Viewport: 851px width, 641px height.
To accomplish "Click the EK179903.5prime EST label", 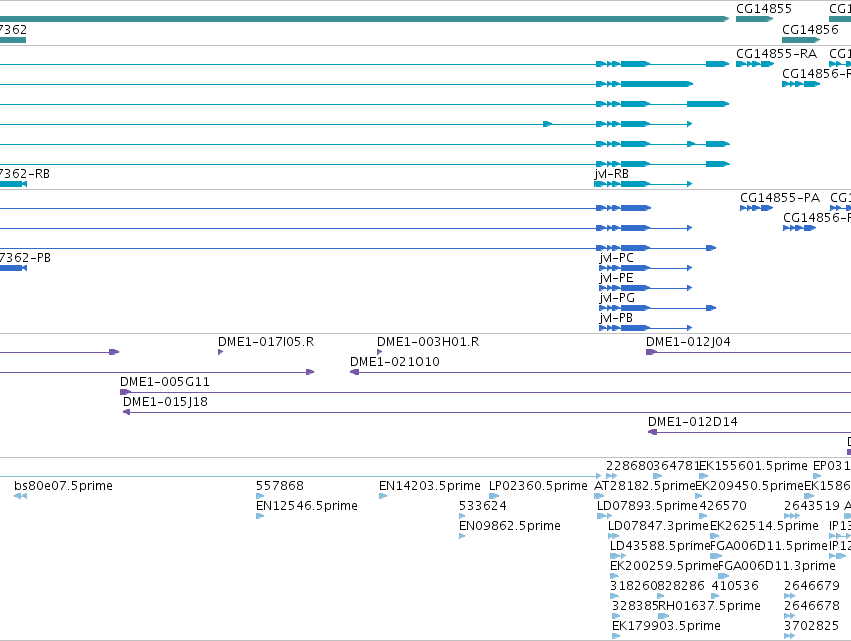I will [x=666, y=626].
